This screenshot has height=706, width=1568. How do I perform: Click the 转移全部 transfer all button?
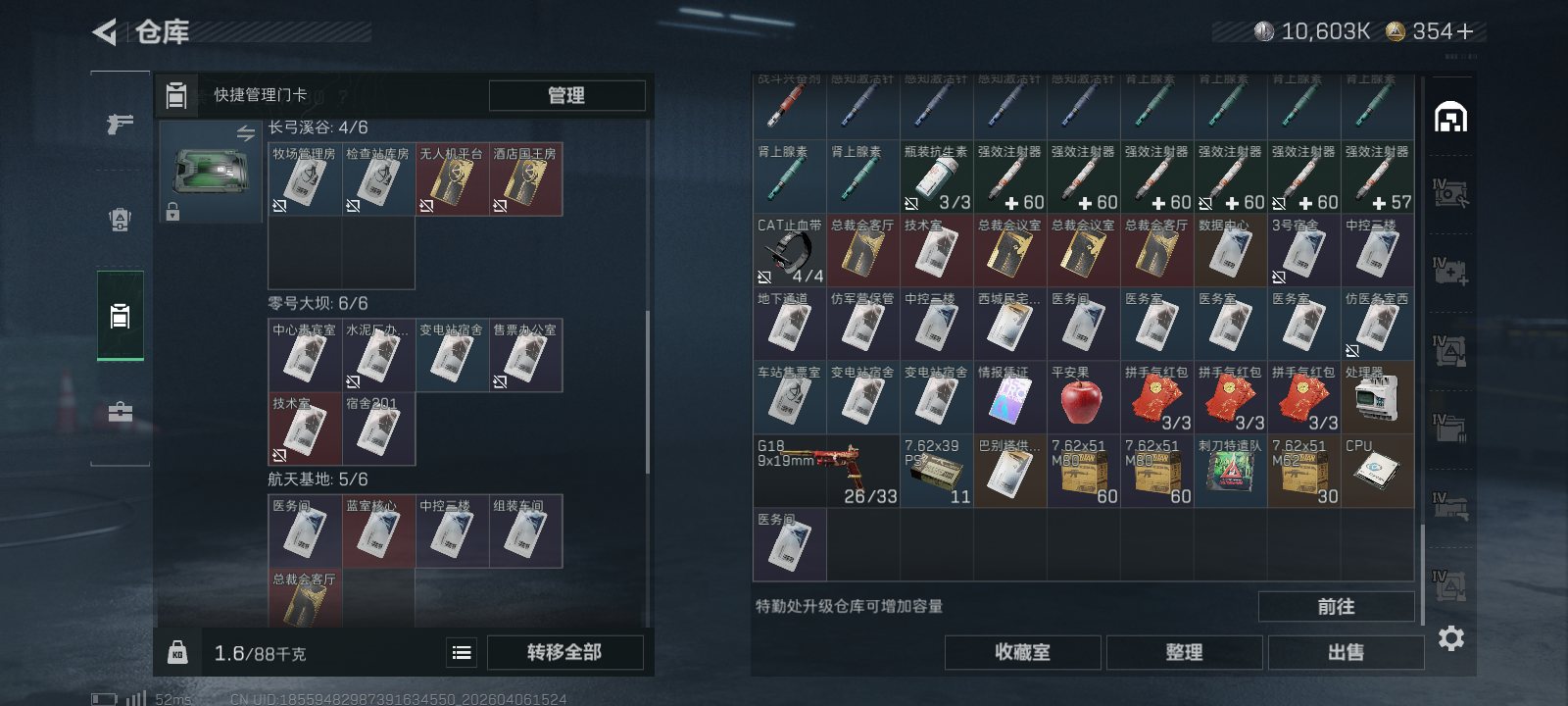tap(564, 652)
